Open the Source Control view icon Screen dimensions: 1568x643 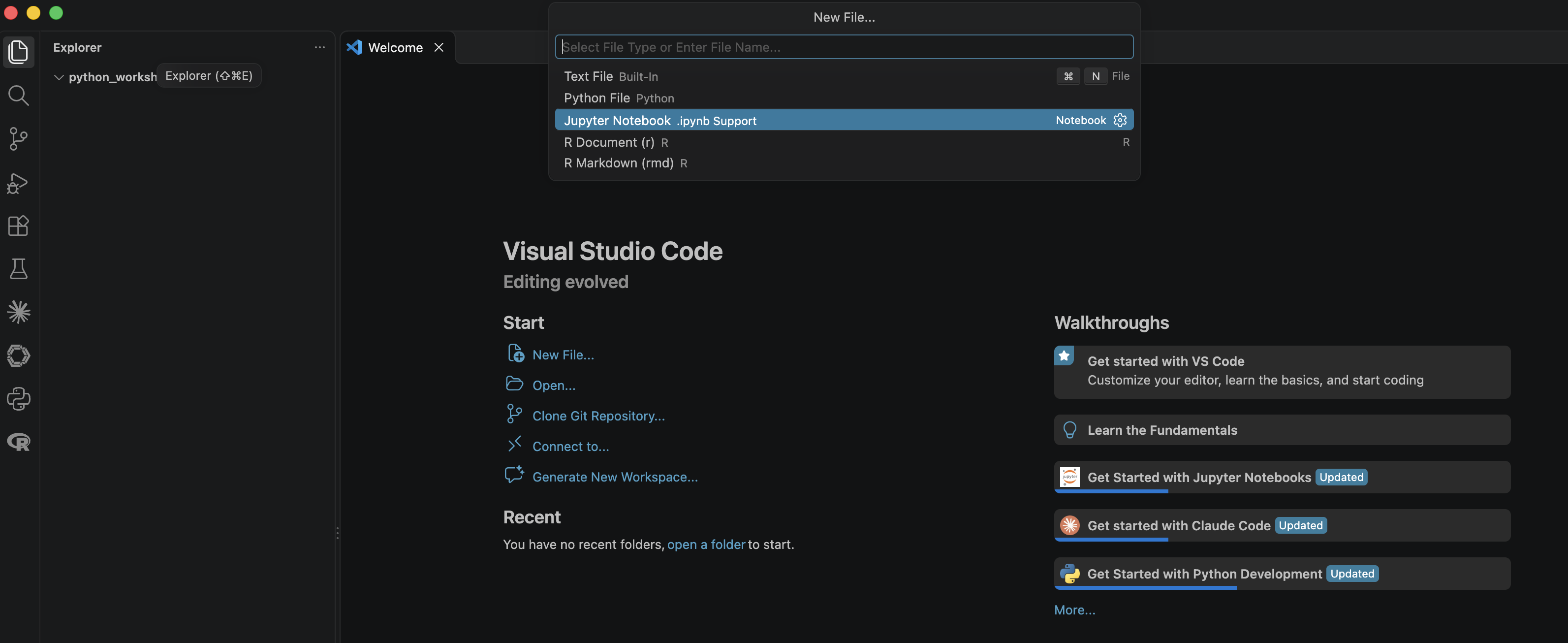tap(18, 139)
